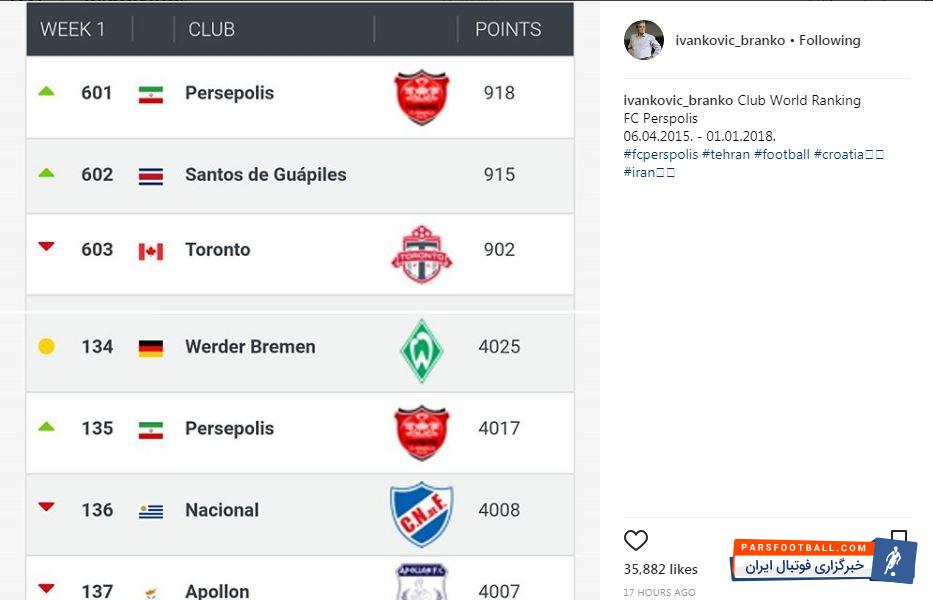Click the POINTS column header
This screenshot has width=933, height=600.
pyautogui.click(x=508, y=29)
